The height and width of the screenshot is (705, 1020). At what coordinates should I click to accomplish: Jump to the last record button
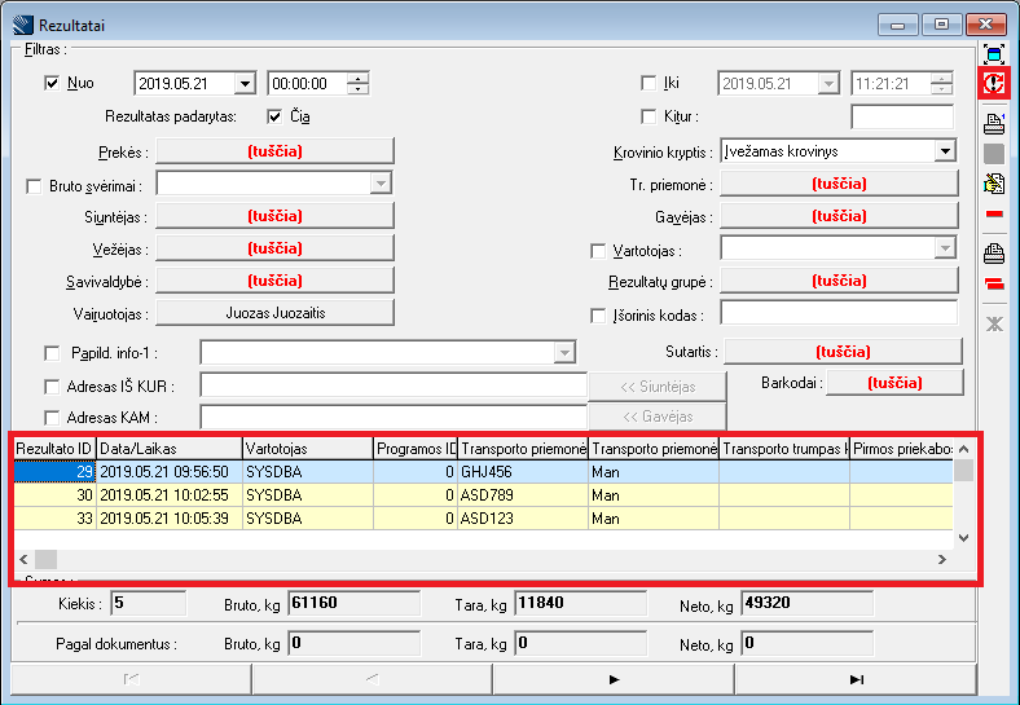coord(855,679)
